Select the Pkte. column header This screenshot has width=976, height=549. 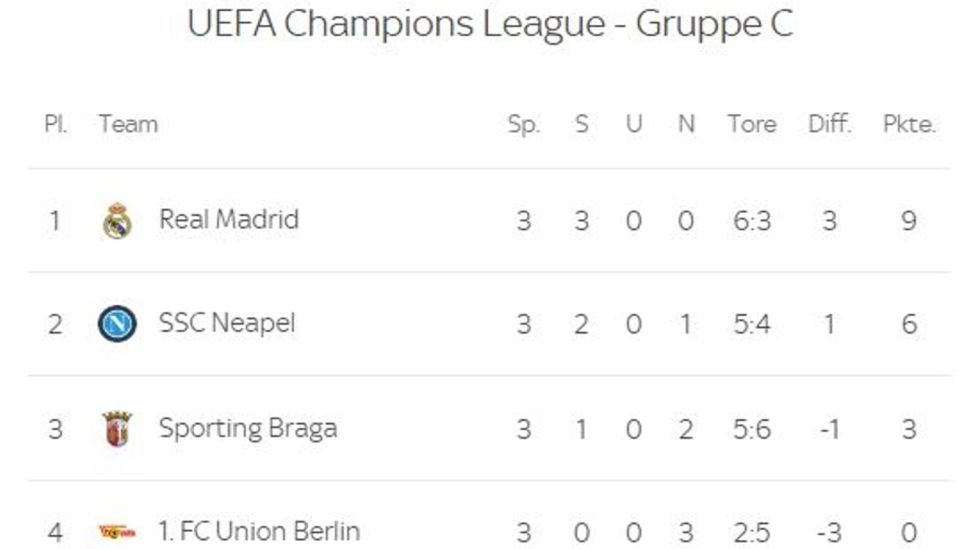click(x=909, y=124)
